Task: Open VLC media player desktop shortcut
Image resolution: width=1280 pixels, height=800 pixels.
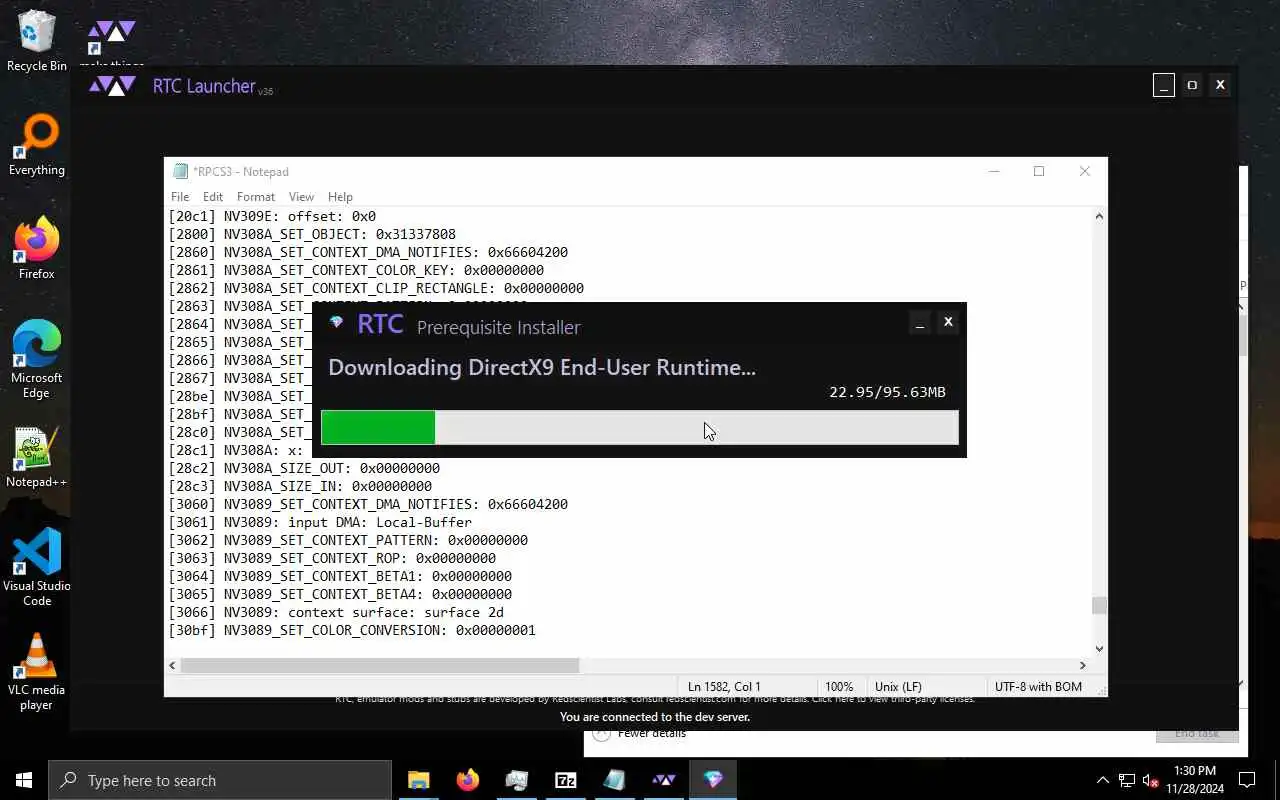Action: coord(37,672)
